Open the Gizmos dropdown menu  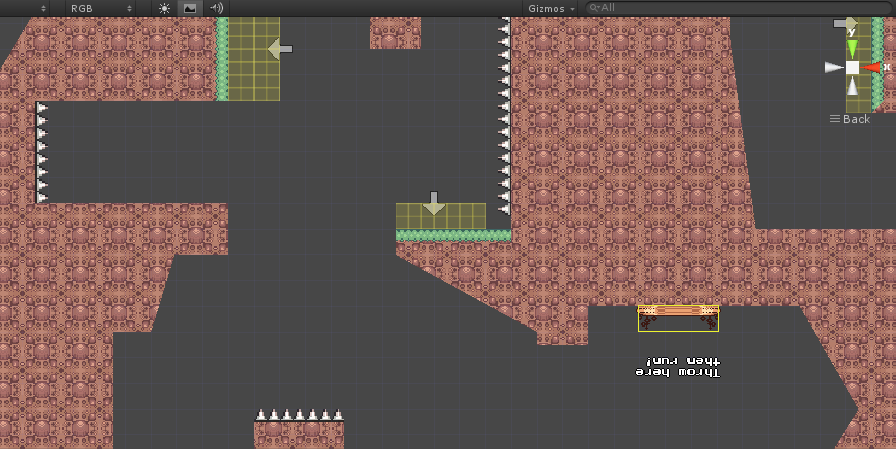pyautogui.click(x=551, y=8)
